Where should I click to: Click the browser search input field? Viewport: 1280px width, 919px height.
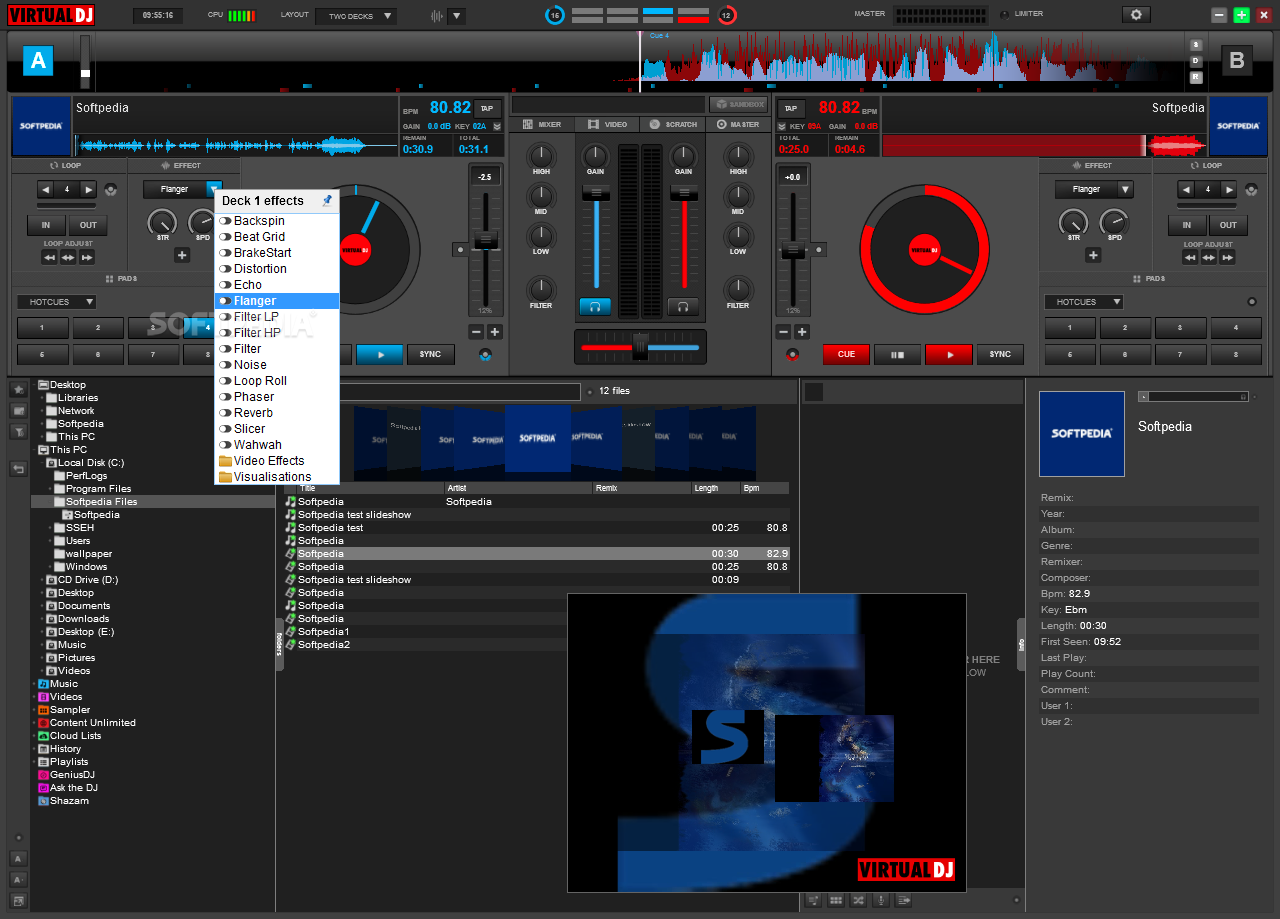click(458, 391)
